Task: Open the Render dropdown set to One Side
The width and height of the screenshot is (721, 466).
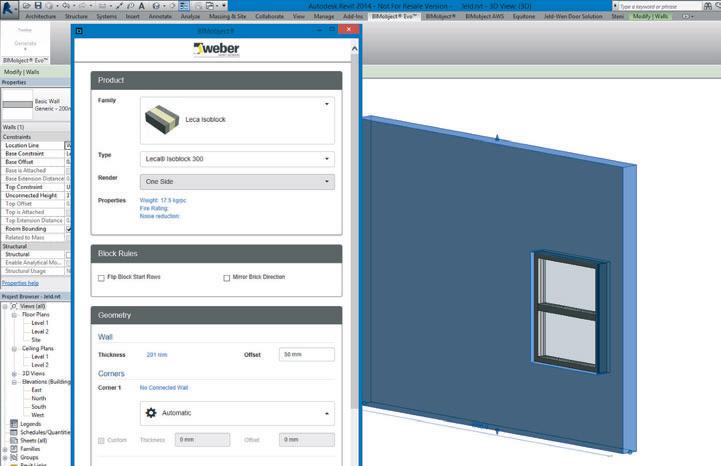Action: coord(237,182)
